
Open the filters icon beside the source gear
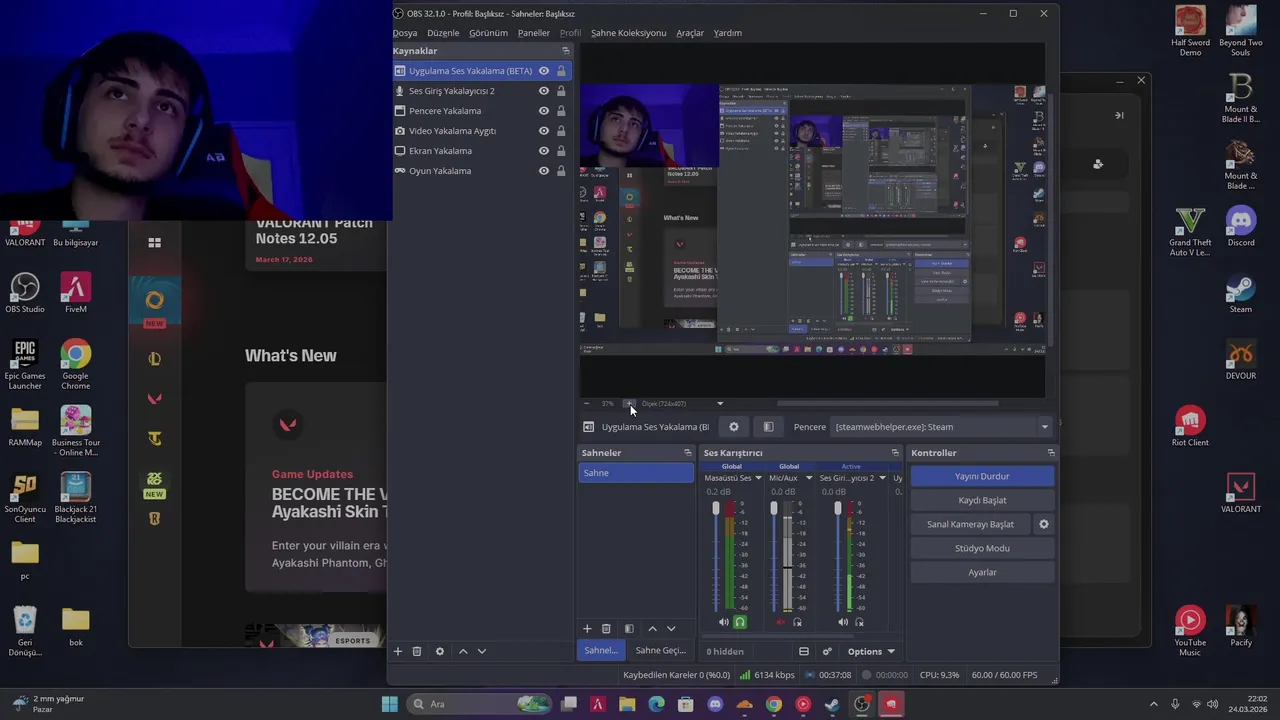[x=768, y=427]
